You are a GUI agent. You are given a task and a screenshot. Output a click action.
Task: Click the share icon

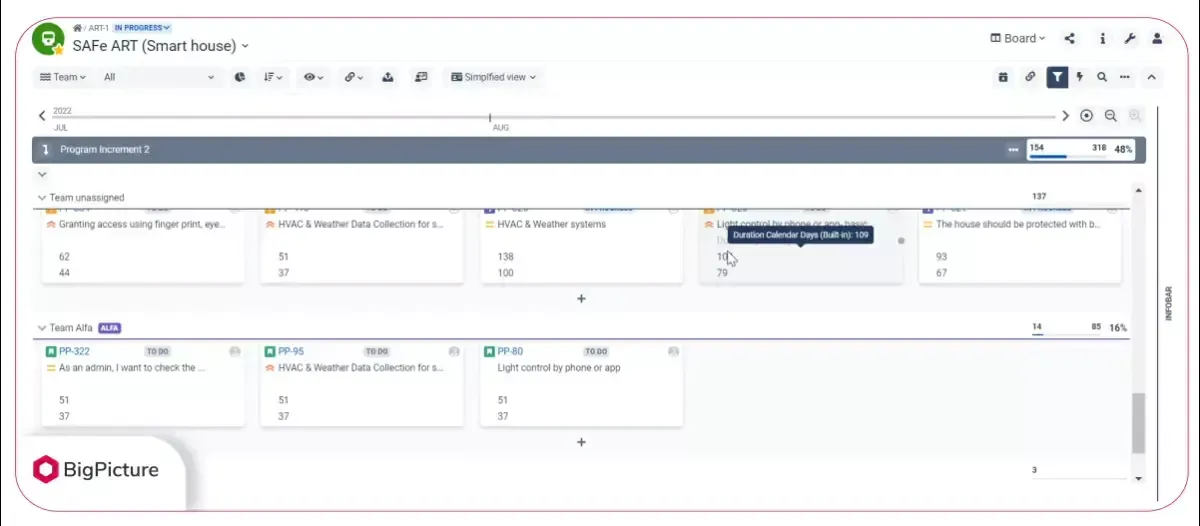tap(1070, 39)
